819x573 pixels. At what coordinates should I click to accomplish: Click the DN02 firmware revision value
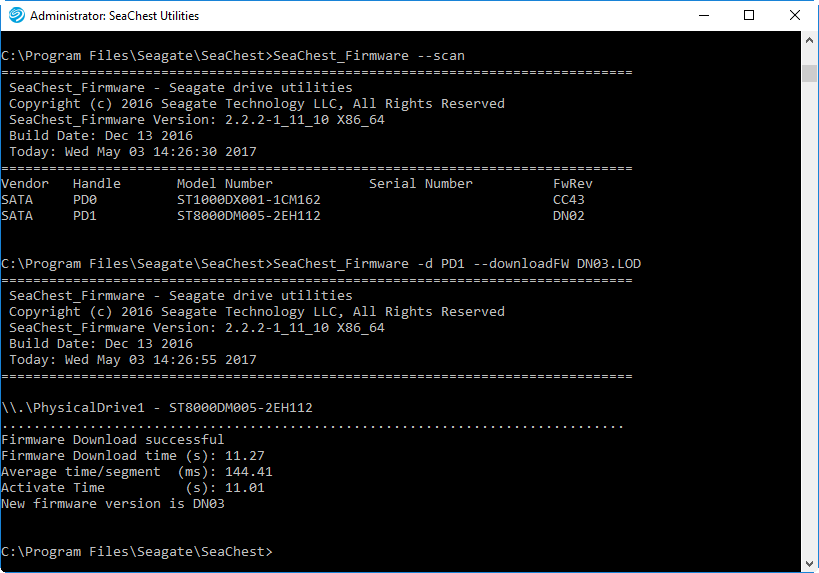(569, 216)
